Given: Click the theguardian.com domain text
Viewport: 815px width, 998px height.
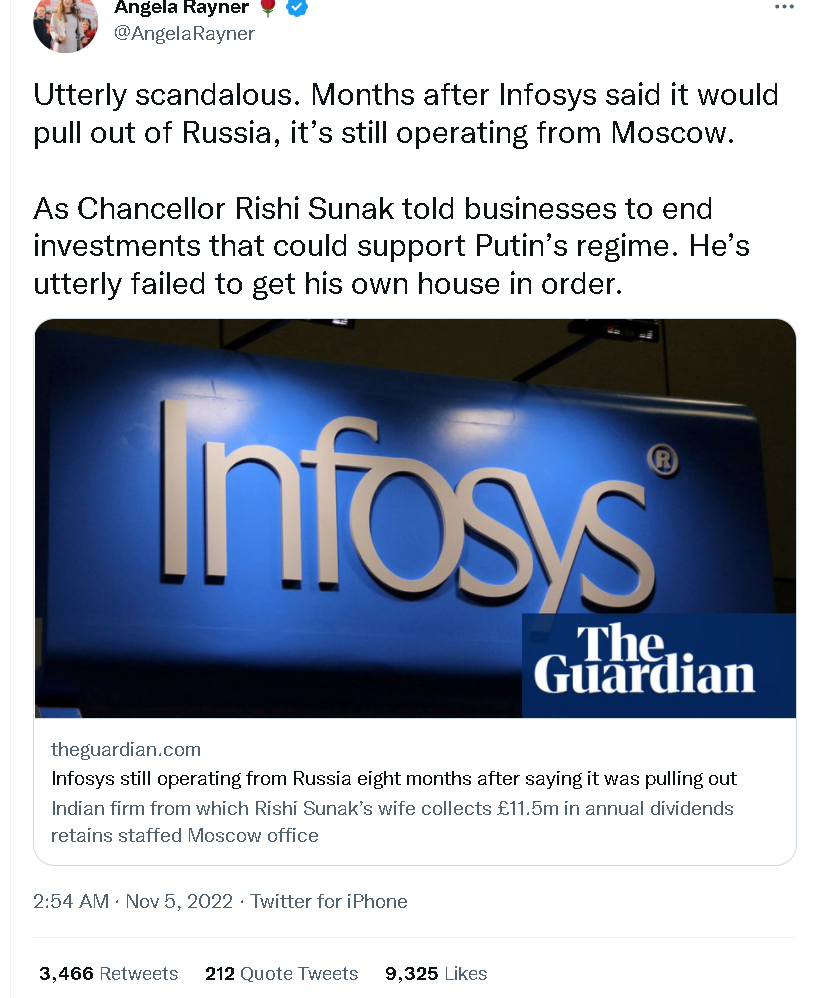Looking at the screenshot, I should click(126, 749).
